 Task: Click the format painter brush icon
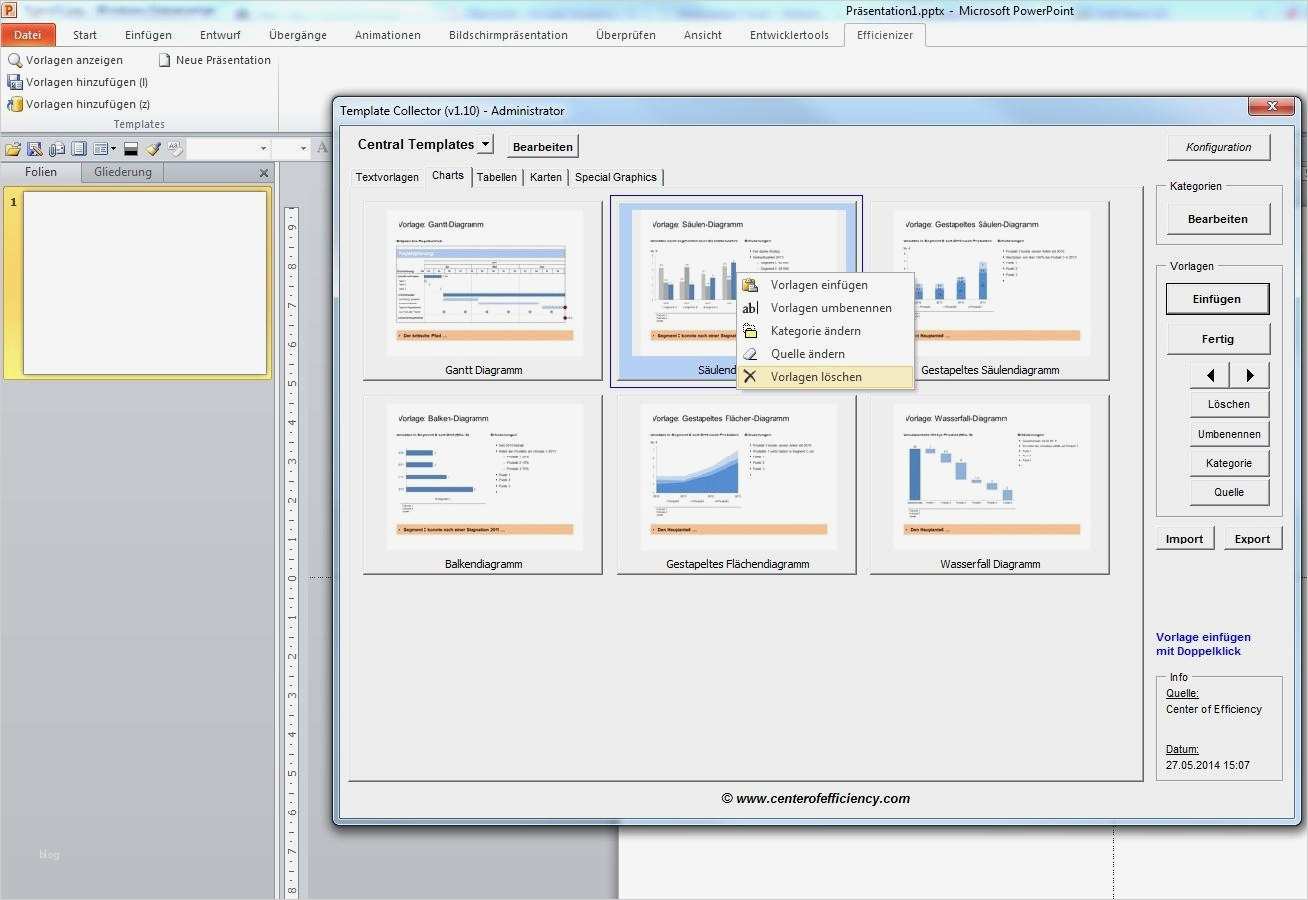(x=153, y=149)
